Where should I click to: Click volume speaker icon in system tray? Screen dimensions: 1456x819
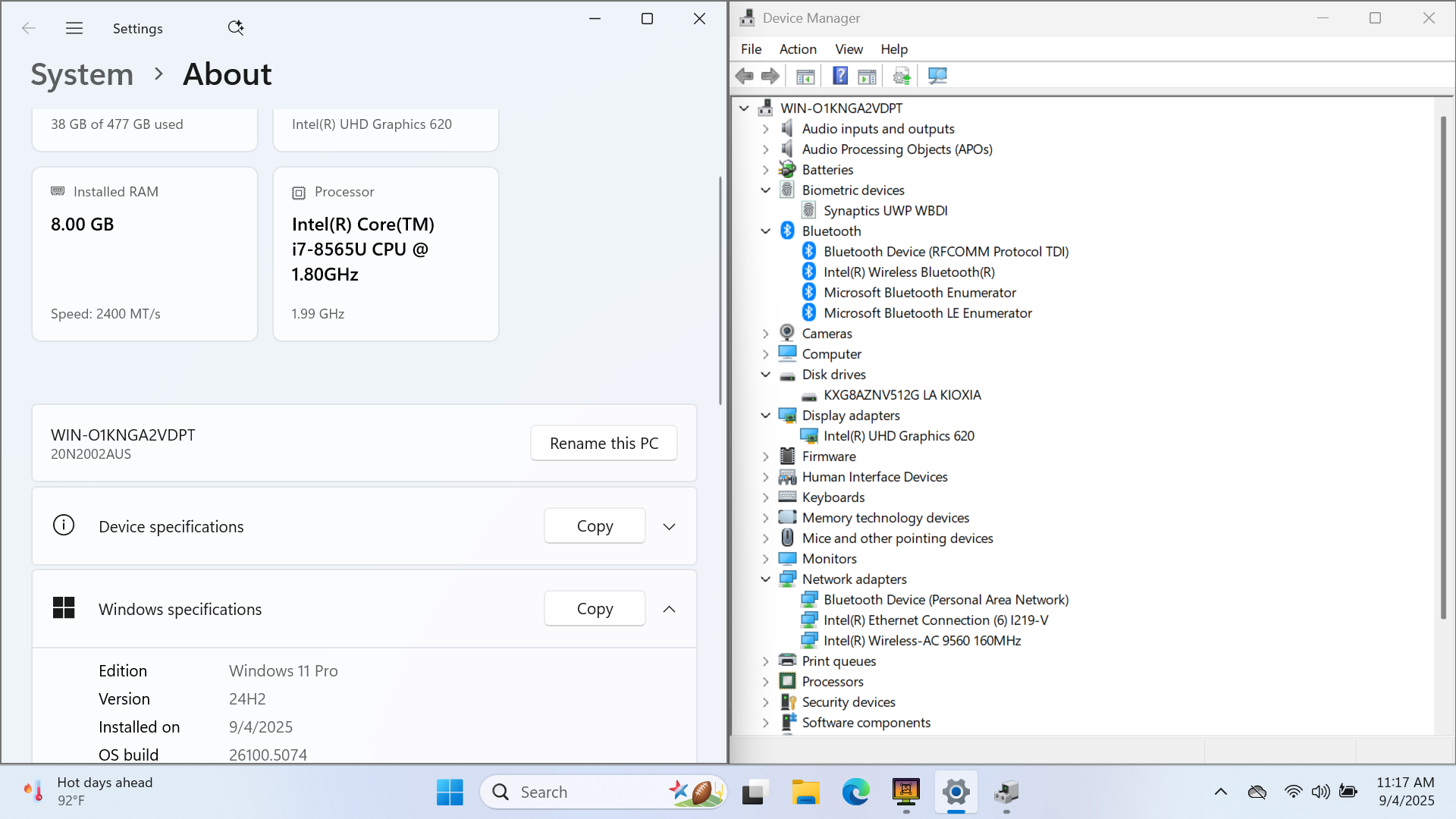point(1320,792)
